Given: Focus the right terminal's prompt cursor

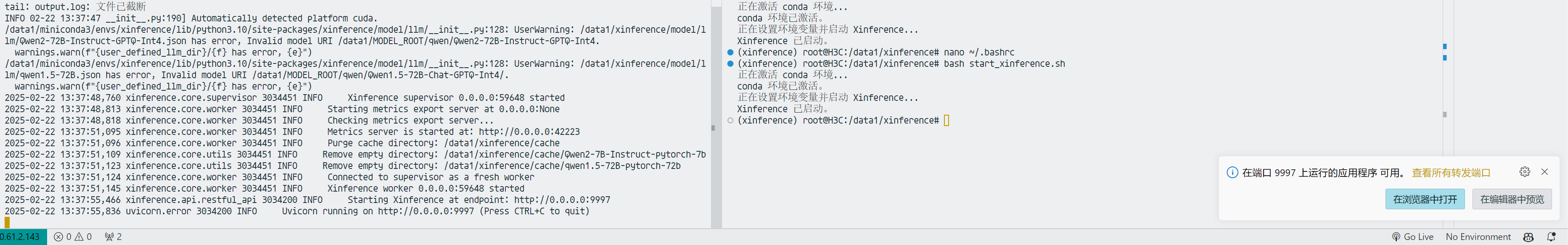Looking at the screenshot, I should (x=947, y=120).
